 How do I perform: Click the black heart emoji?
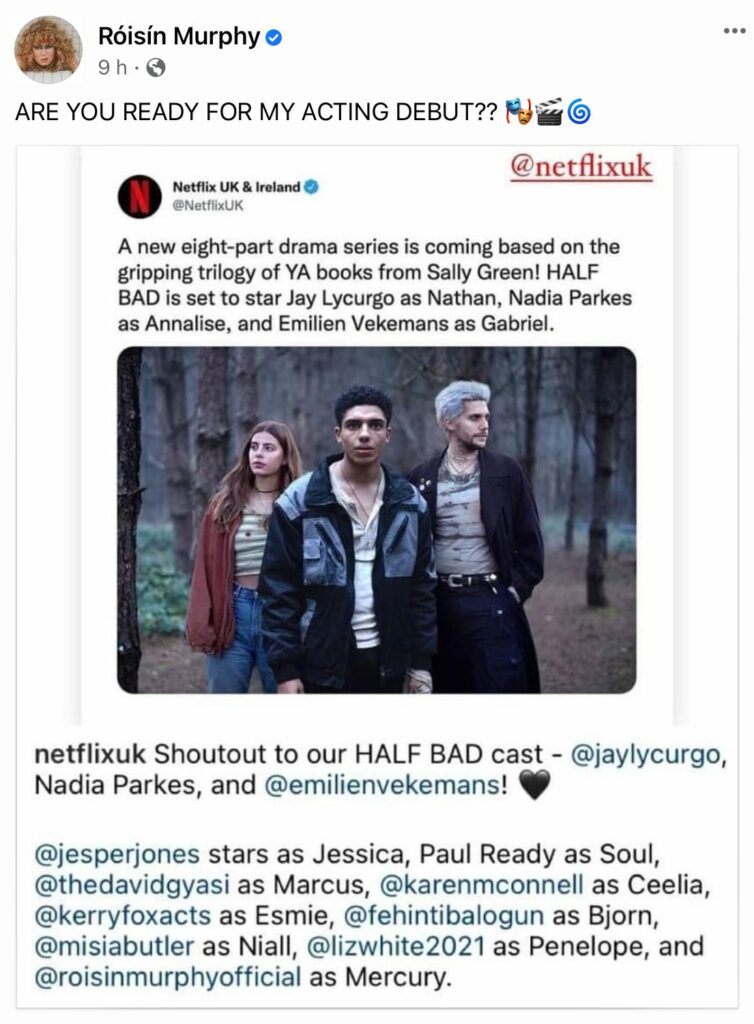click(534, 785)
